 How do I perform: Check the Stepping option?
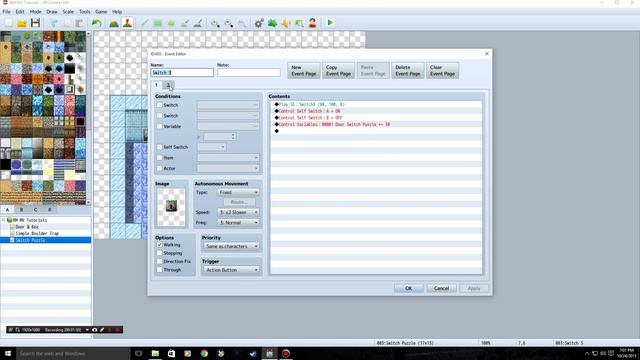click(x=160, y=253)
